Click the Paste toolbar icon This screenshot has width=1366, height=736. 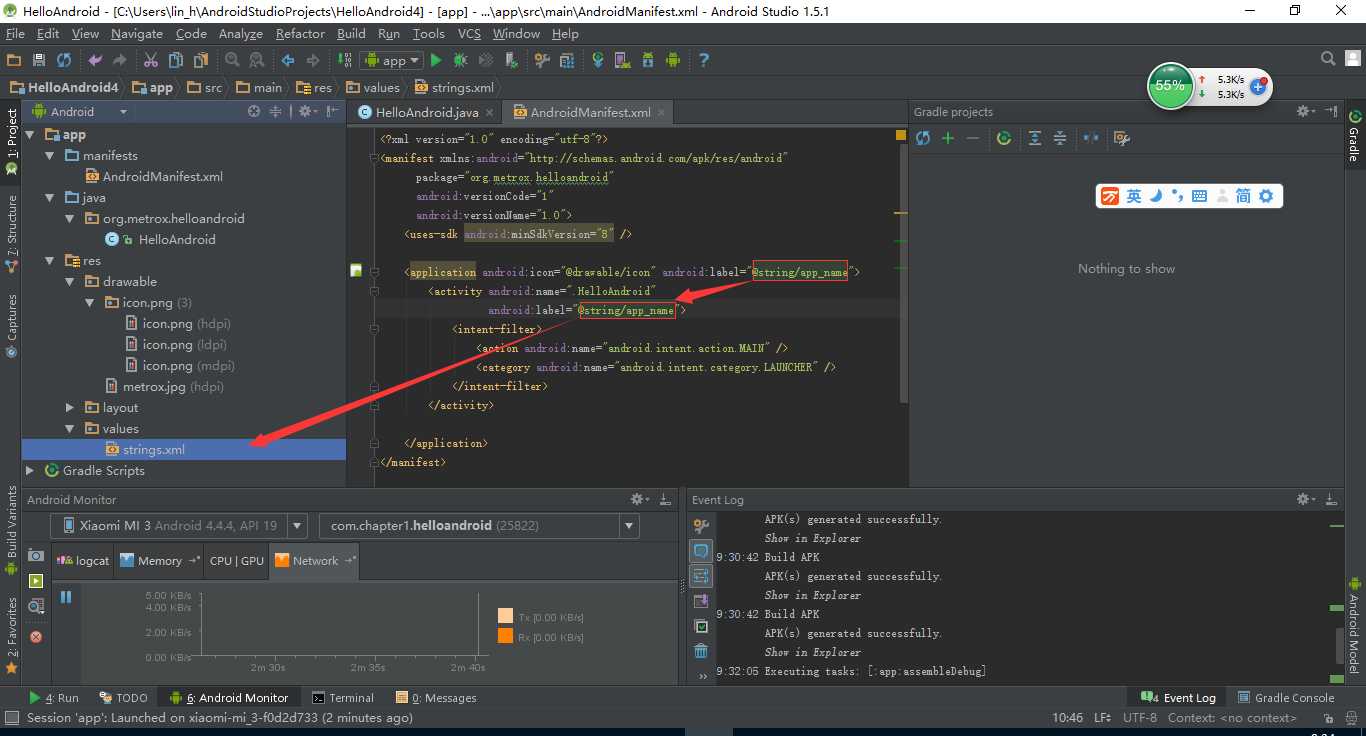click(201, 60)
